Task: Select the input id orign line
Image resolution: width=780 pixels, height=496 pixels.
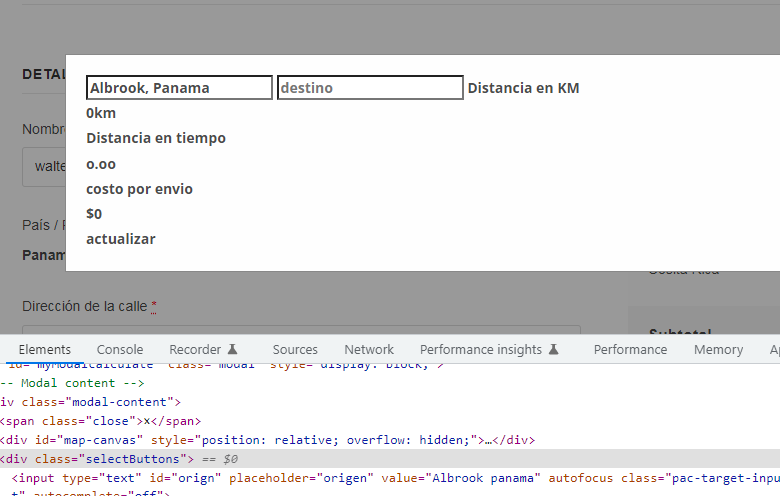Action: point(390,478)
